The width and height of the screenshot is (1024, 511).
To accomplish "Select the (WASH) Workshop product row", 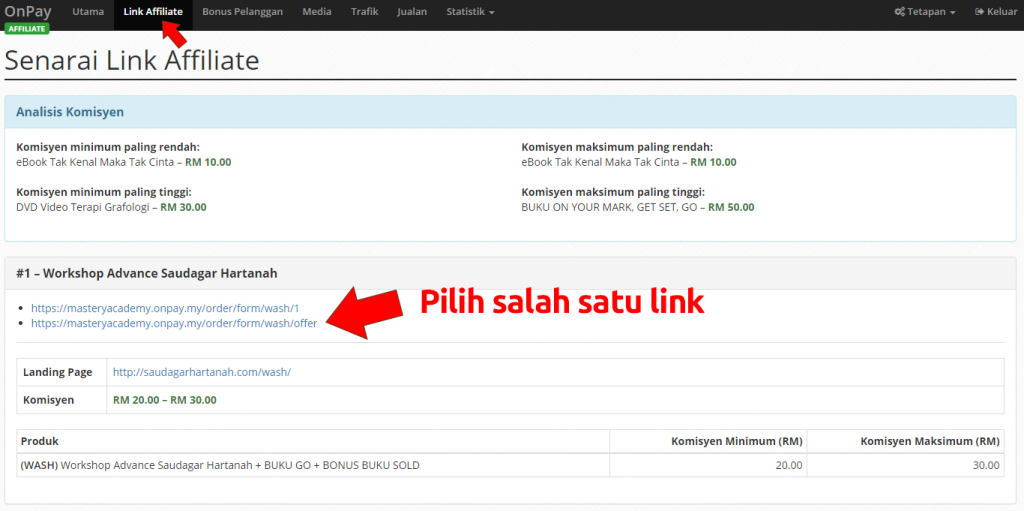I will click(220, 465).
